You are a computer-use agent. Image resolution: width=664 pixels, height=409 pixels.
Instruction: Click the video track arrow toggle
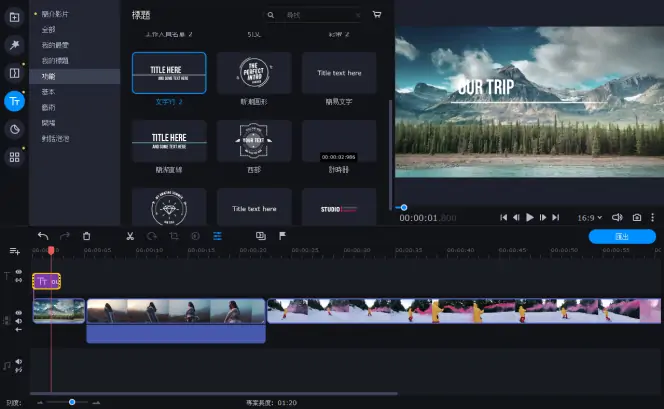(x=19, y=329)
